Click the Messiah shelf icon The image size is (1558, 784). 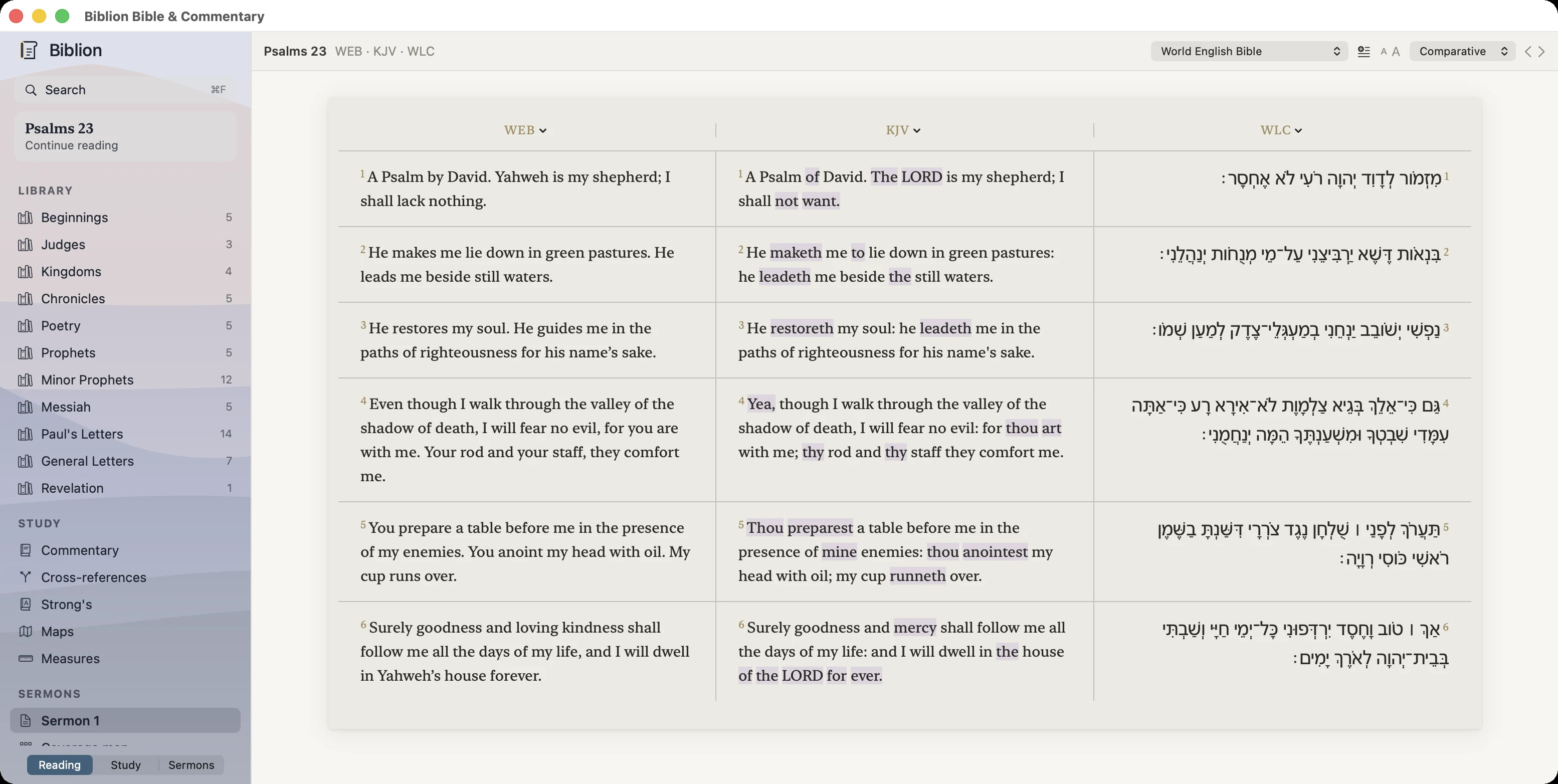click(x=26, y=407)
